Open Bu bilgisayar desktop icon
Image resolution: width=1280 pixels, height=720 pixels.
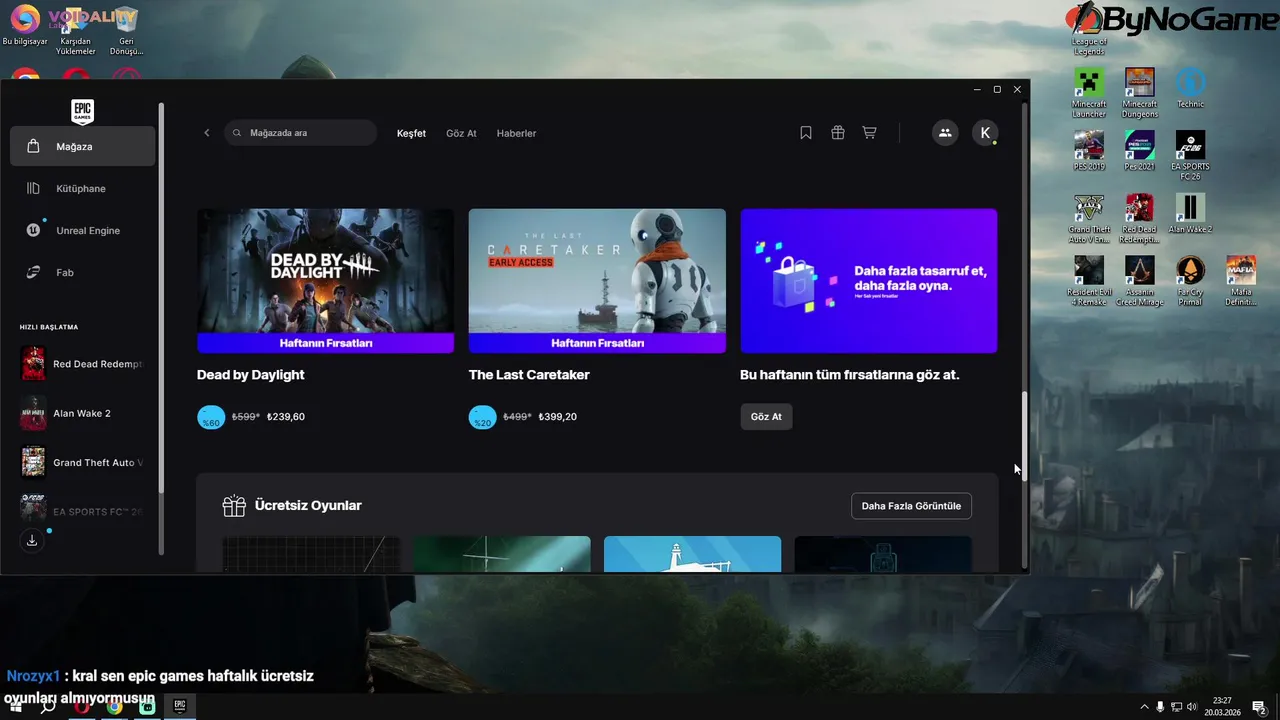pos(25,26)
